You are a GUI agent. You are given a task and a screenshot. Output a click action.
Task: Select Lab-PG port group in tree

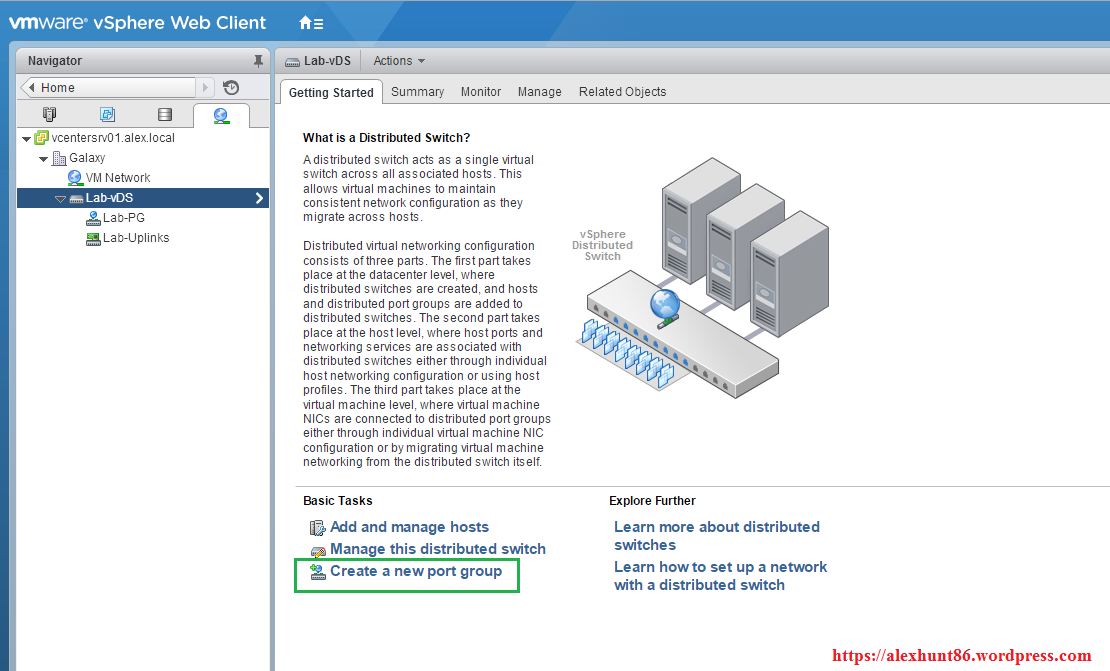[x=123, y=218]
